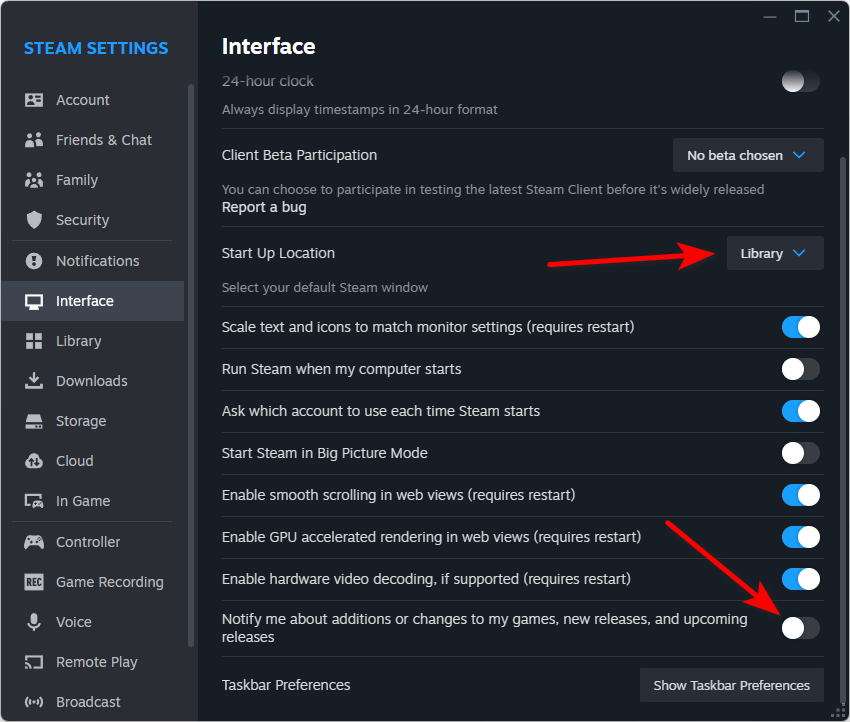The image size is (850, 722).
Task: Click the Broadcast signal icon
Action: coord(34,702)
